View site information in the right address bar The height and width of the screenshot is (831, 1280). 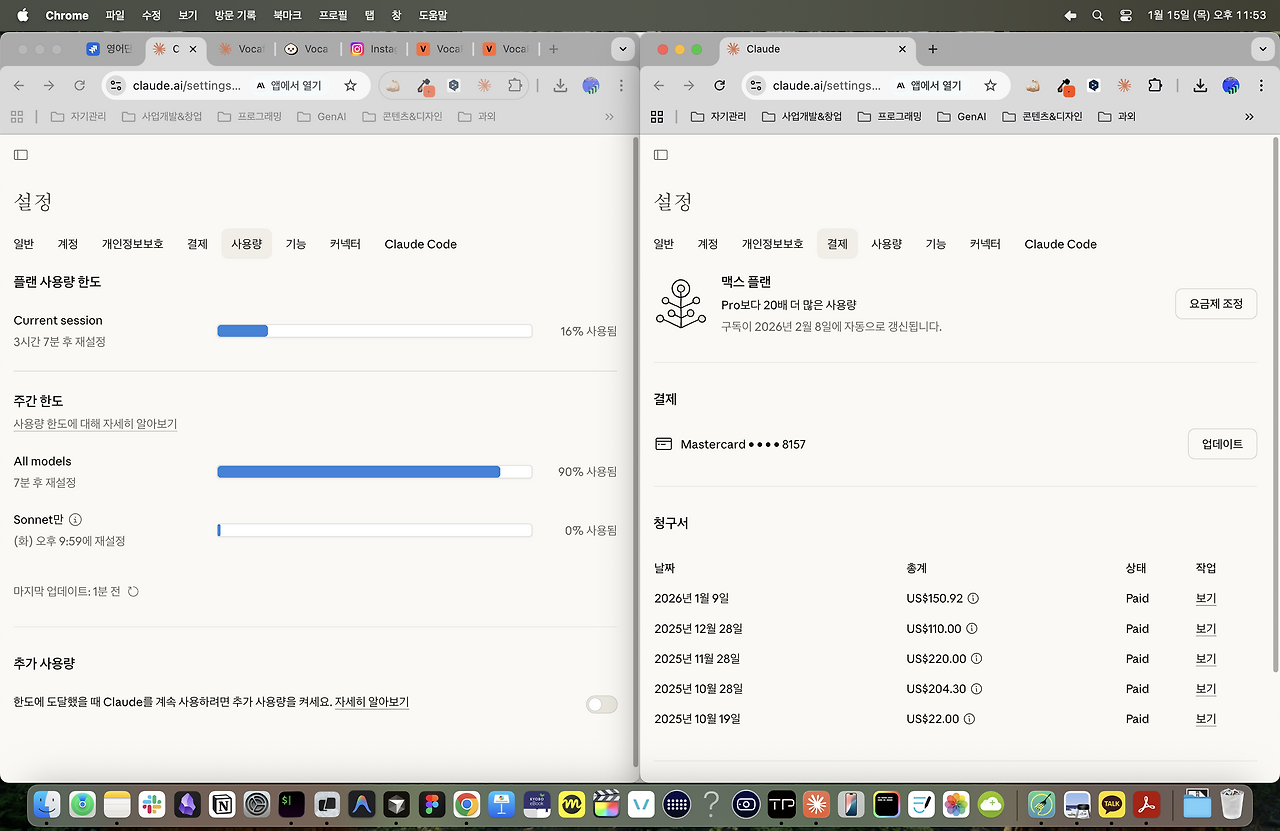pos(756,86)
